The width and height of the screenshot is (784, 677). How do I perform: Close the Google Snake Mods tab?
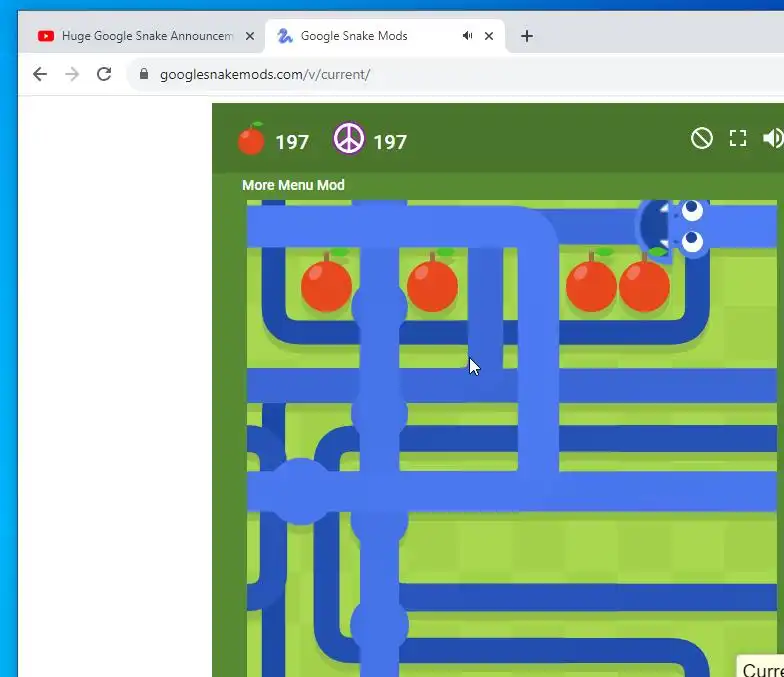tap(489, 36)
